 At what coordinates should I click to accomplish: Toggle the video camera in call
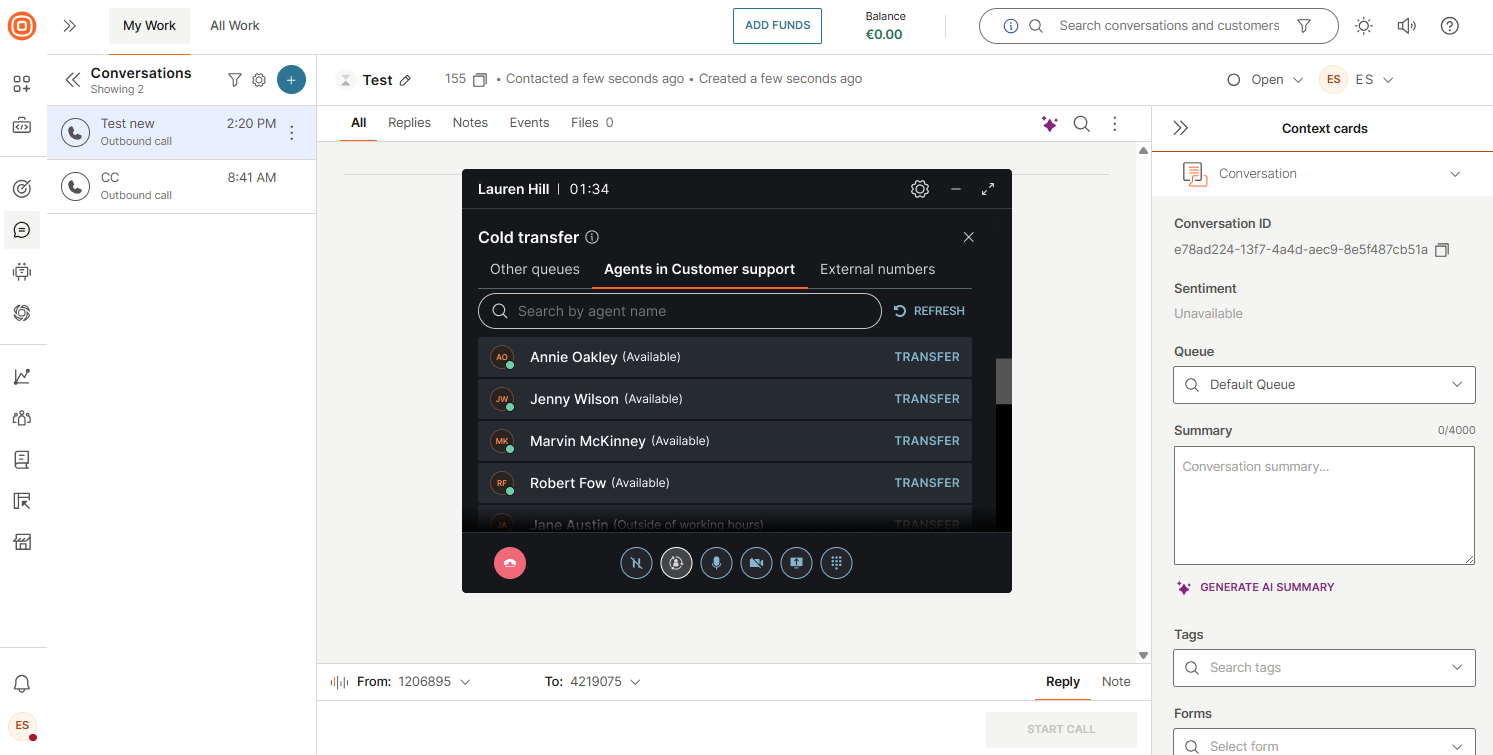pyautogui.click(x=756, y=563)
